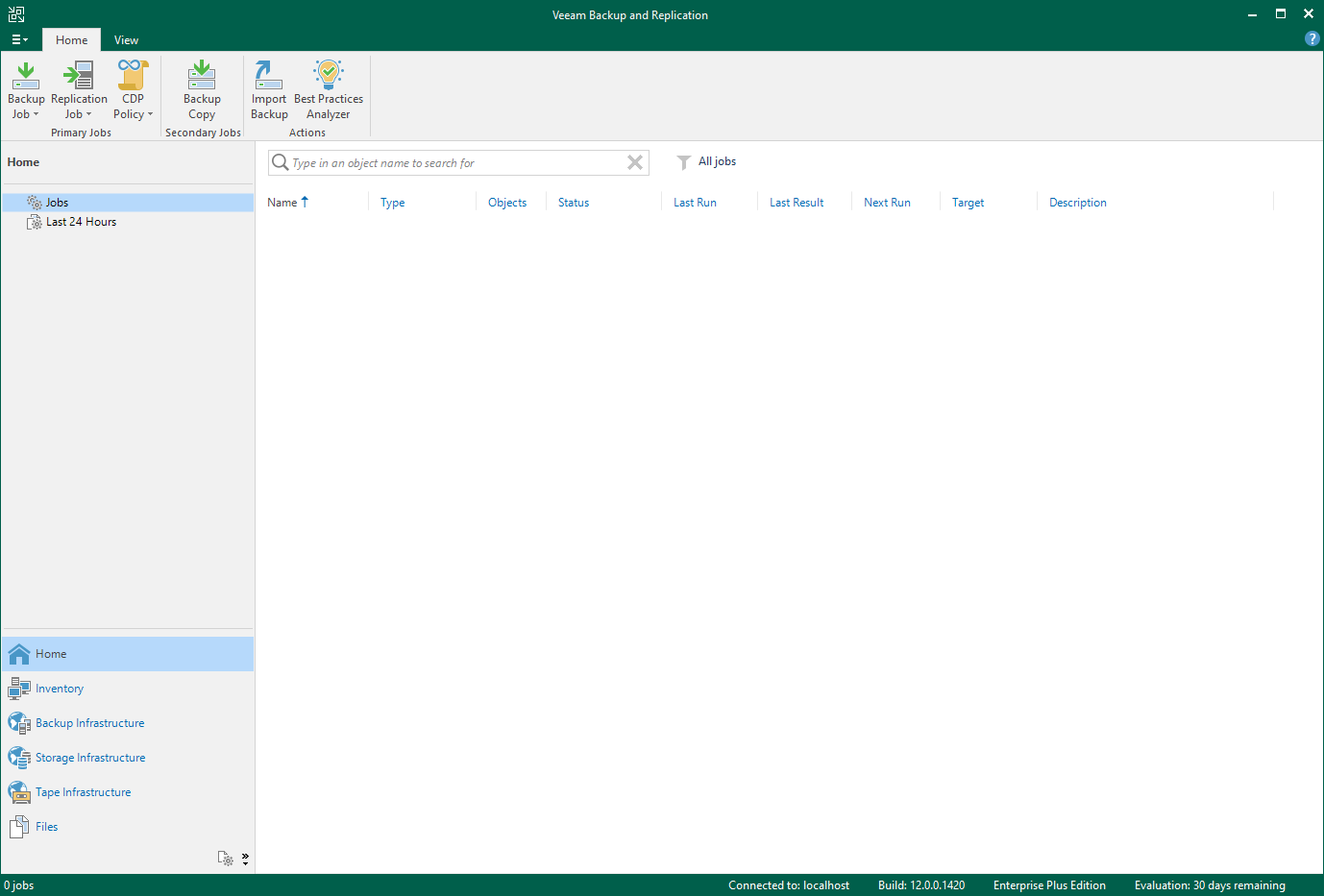
Task: Open the help question mark icon
Action: point(1312,38)
